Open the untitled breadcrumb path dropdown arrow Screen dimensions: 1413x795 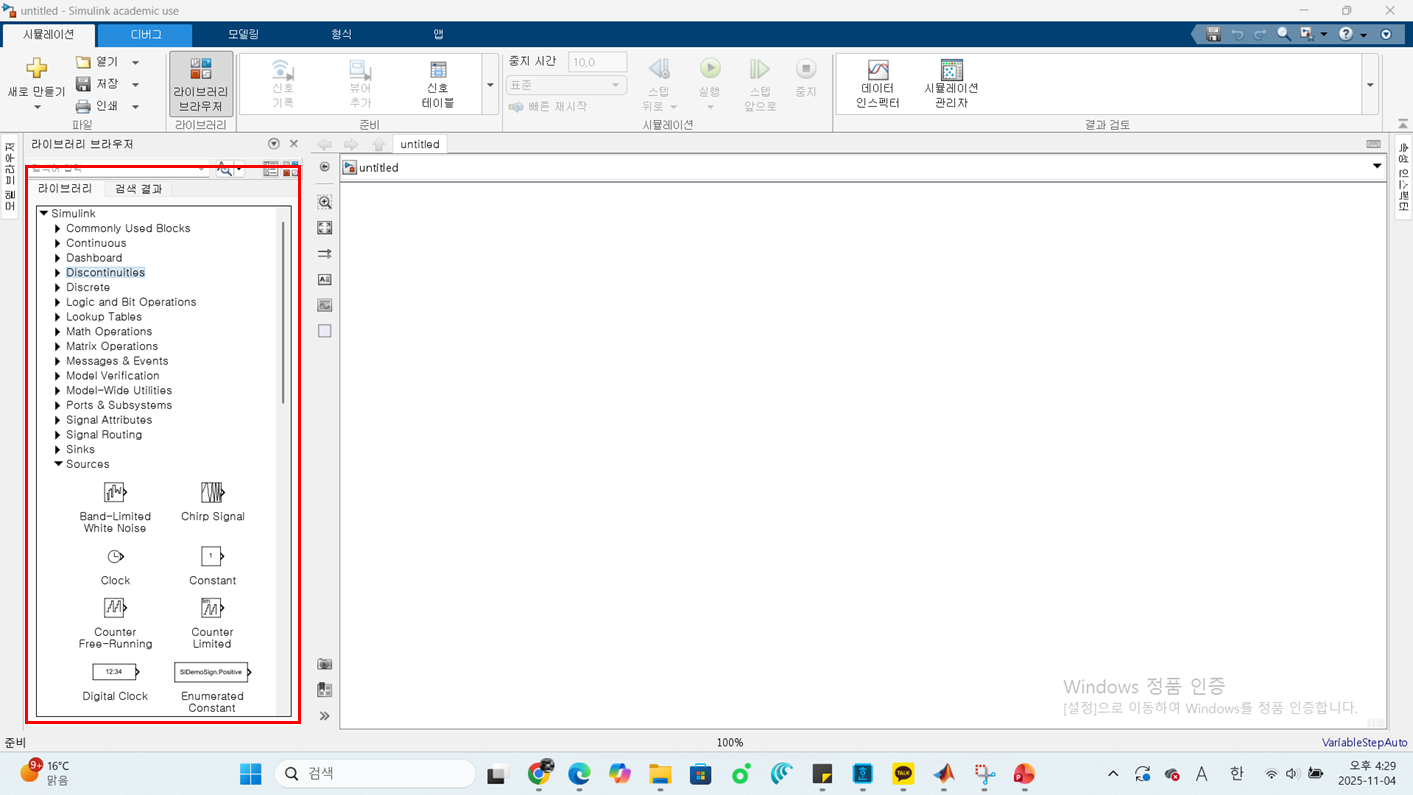(x=1377, y=167)
